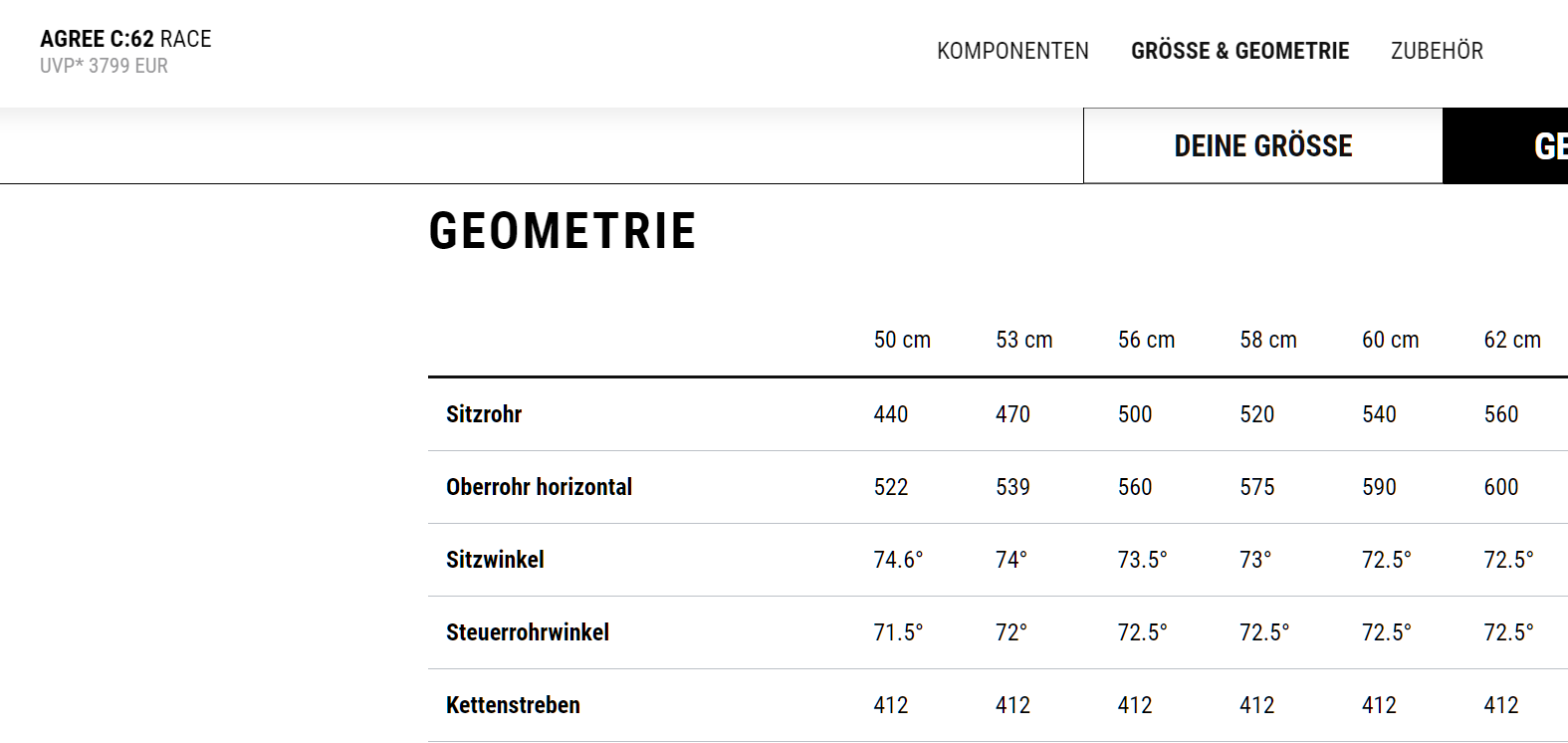This screenshot has width=1568, height=743.
Task: Select Grösse & Geometrie in top navigation
Action: coord(1239,51)
